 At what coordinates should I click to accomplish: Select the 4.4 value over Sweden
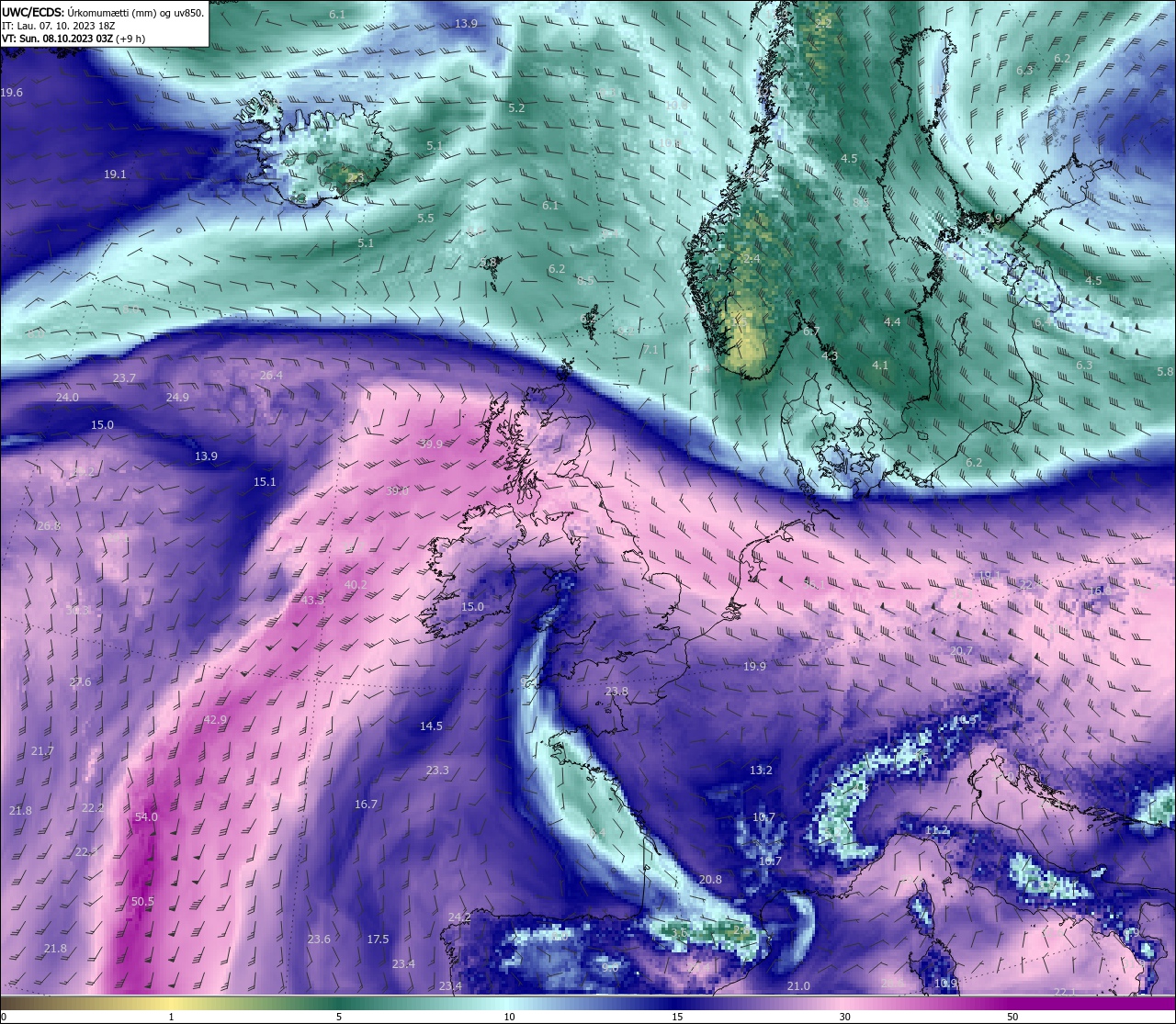(892, 322)
